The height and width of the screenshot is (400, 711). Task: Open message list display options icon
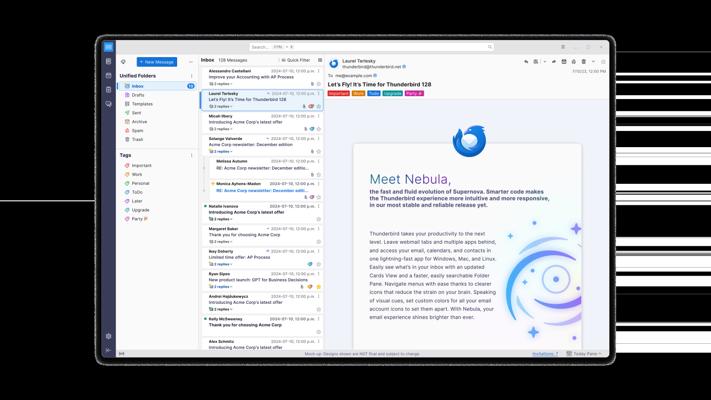[320, 60]
